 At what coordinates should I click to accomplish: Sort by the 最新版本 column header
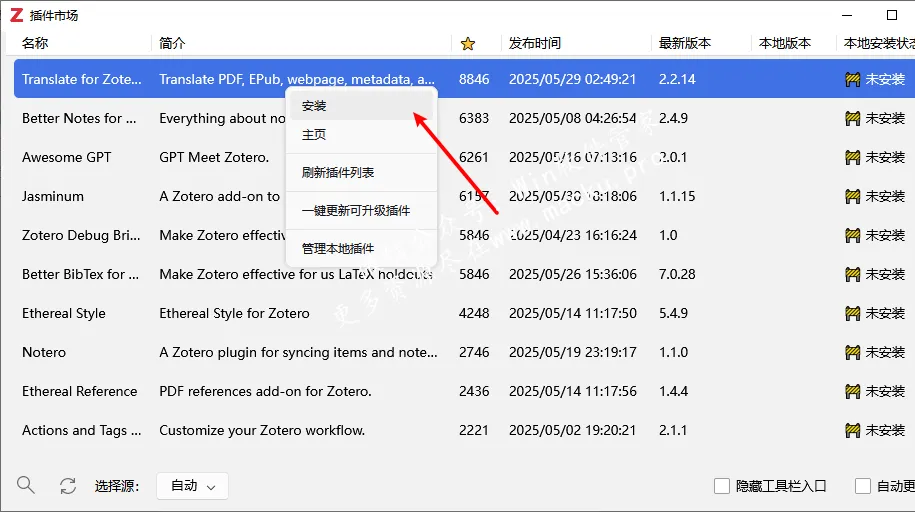(684, 43)
